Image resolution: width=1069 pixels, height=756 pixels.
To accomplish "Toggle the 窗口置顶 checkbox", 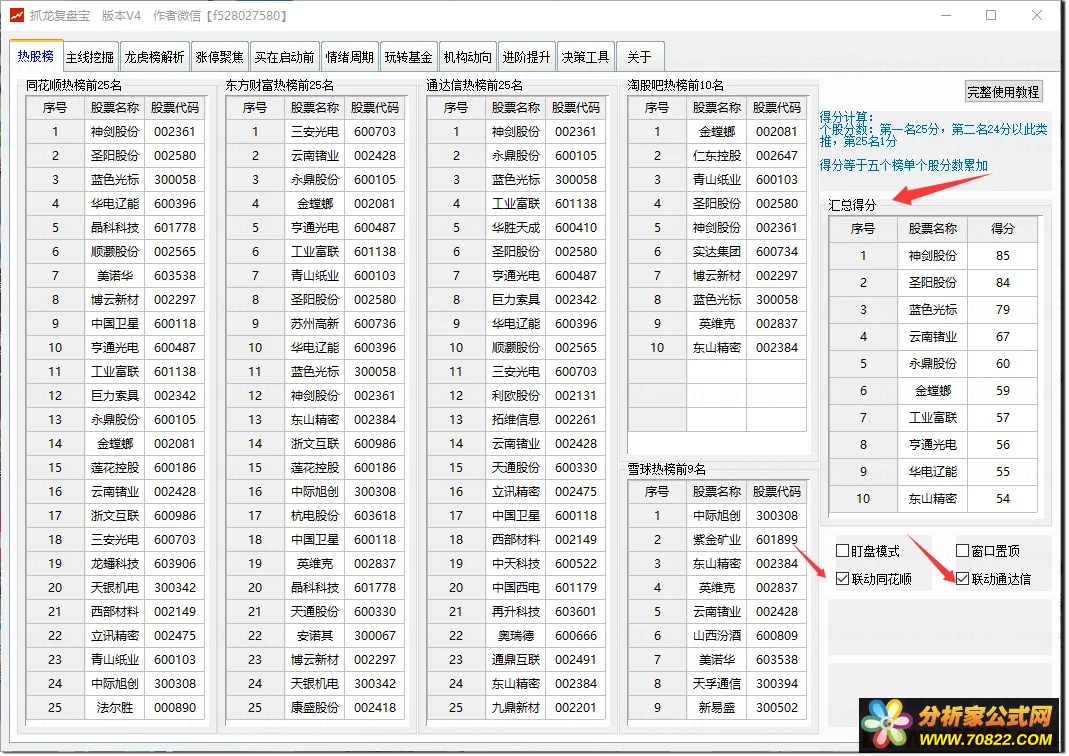I will tap(963, 551).
